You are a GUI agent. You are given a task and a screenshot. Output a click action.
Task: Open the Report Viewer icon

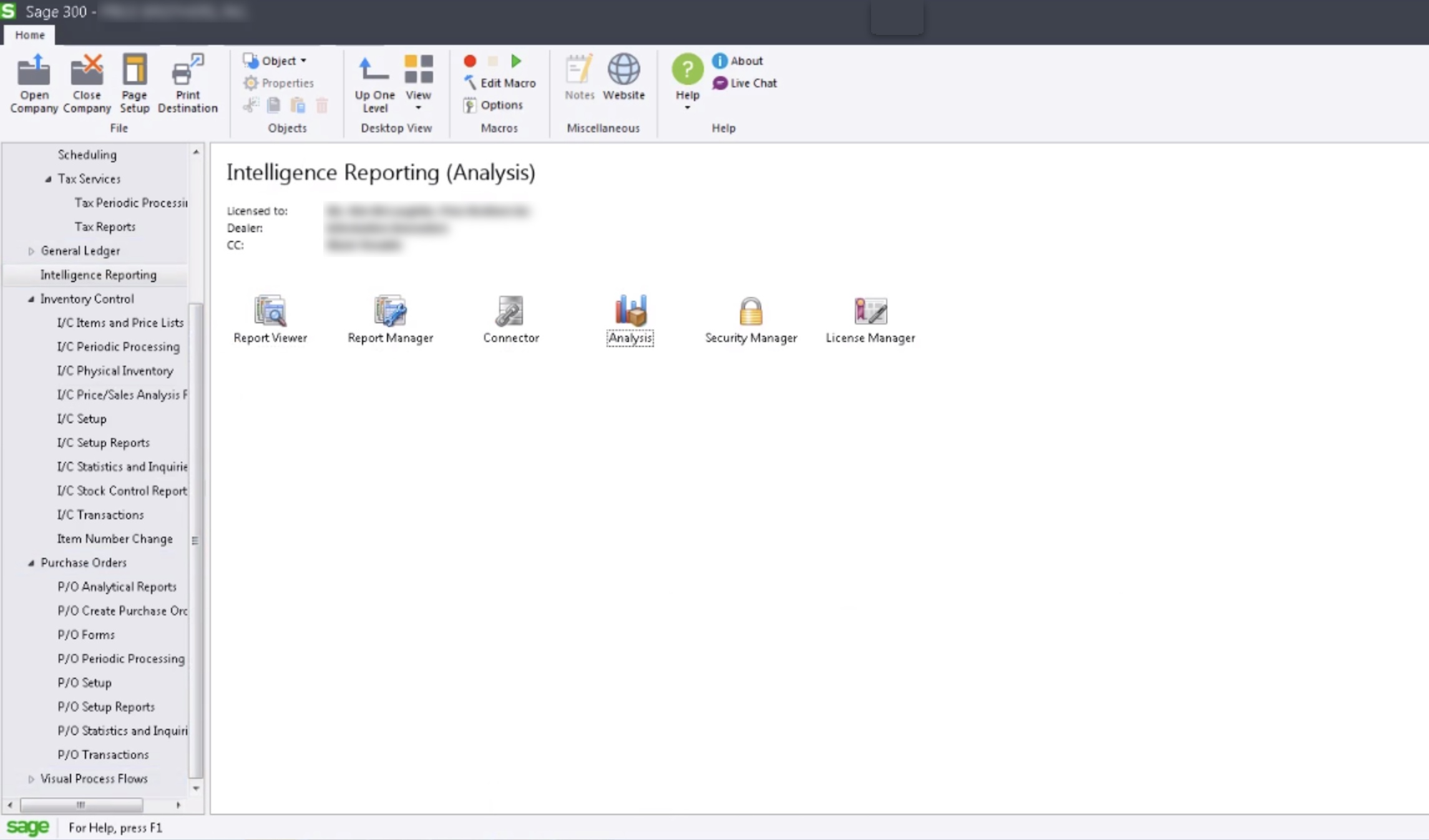click(x=270, y=311)
